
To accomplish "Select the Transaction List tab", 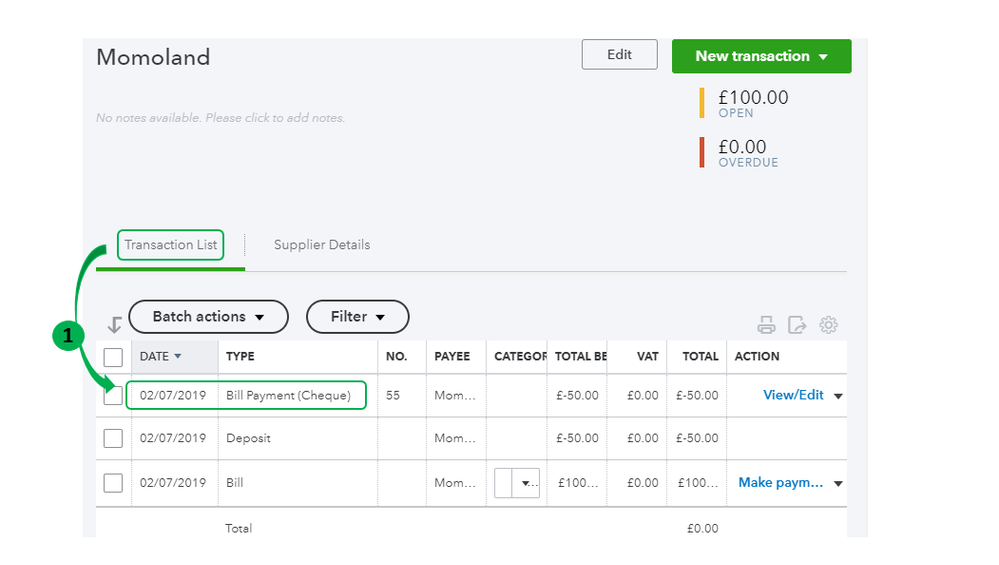I will click(x=170, y=245).
